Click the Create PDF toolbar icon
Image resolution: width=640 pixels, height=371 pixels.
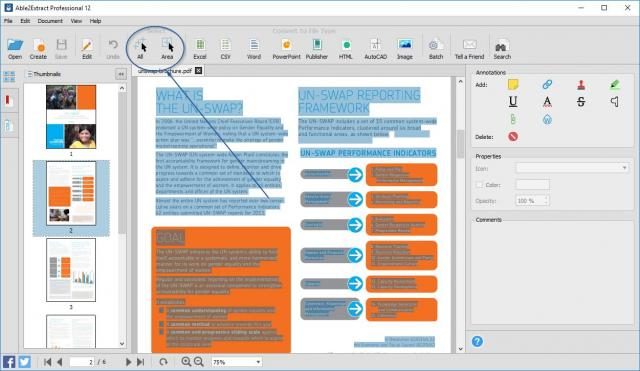tap(38, 49)
